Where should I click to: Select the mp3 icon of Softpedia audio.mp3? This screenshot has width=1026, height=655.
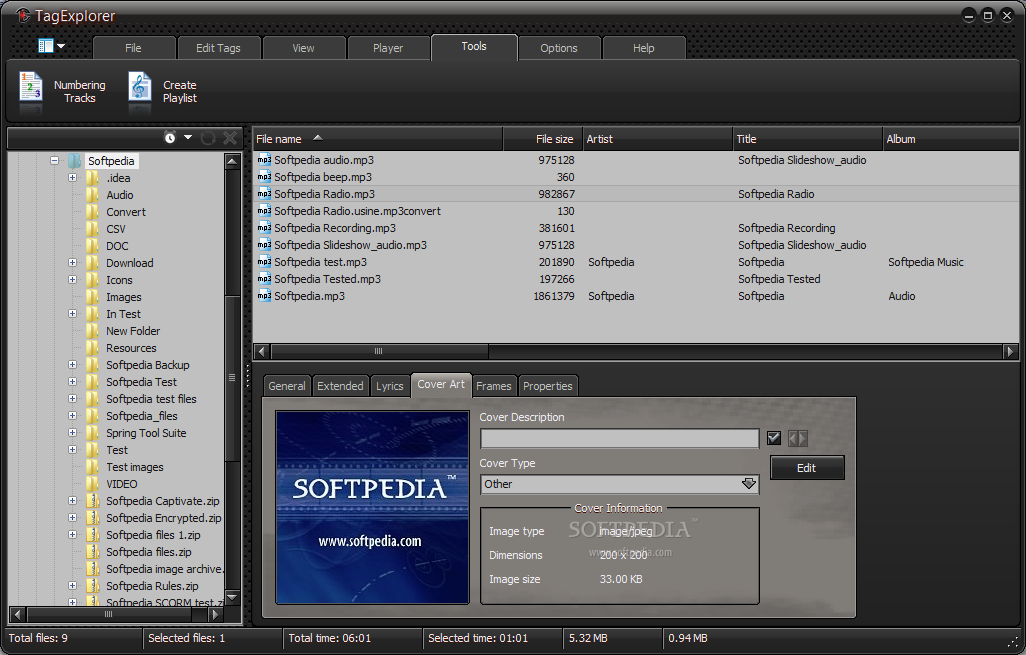pyautogui.click(x=264, y=160)
